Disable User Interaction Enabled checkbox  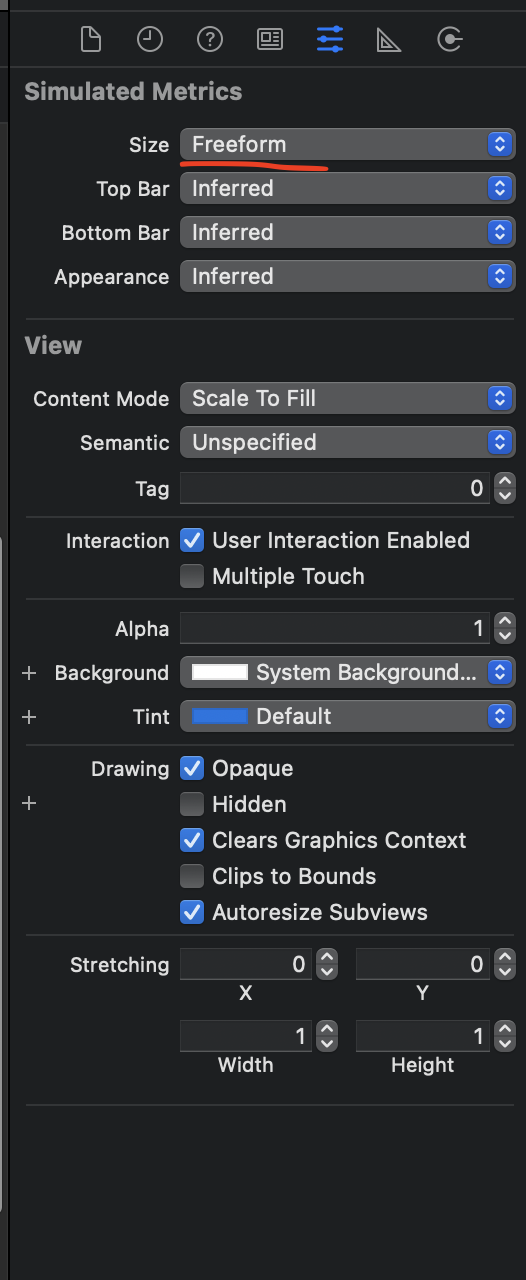pos(192,541)
